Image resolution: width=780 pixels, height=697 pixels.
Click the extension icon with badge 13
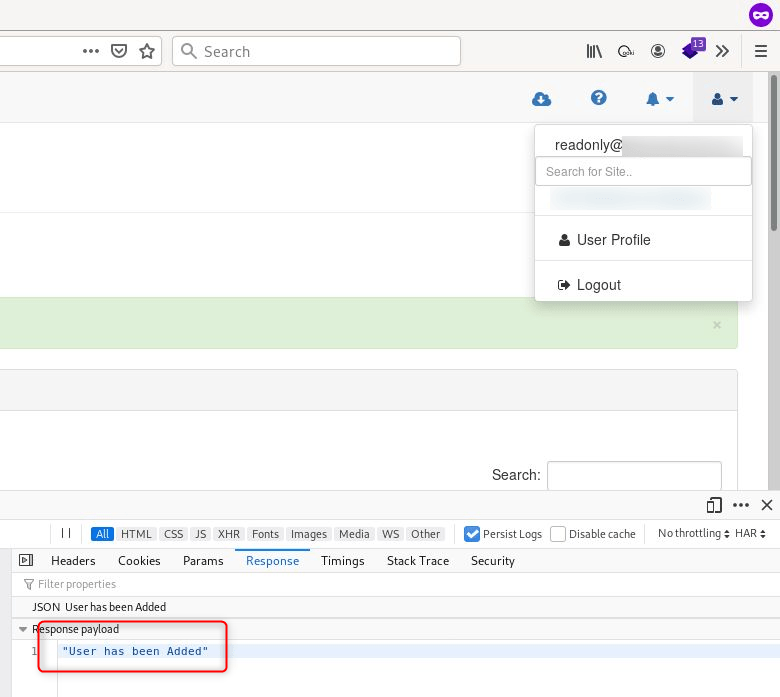(692, 50)
